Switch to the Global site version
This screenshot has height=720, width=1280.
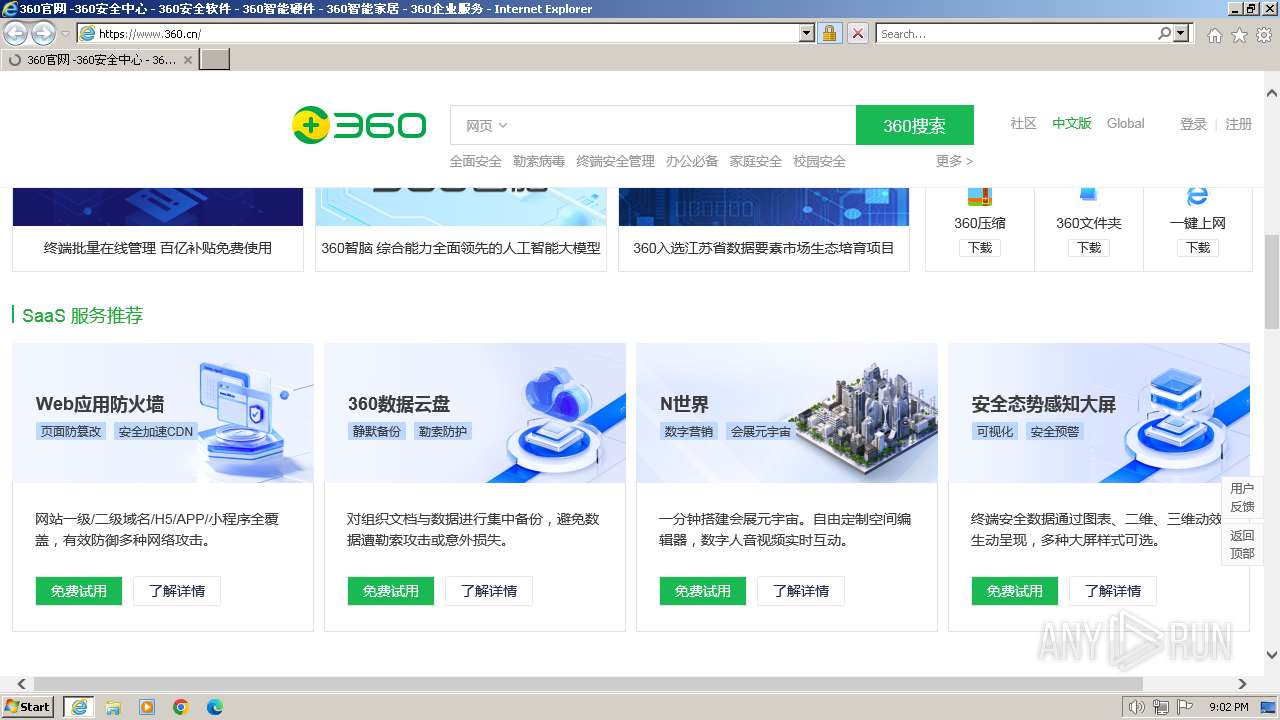pyautogui.click(x=1125, y=123)
